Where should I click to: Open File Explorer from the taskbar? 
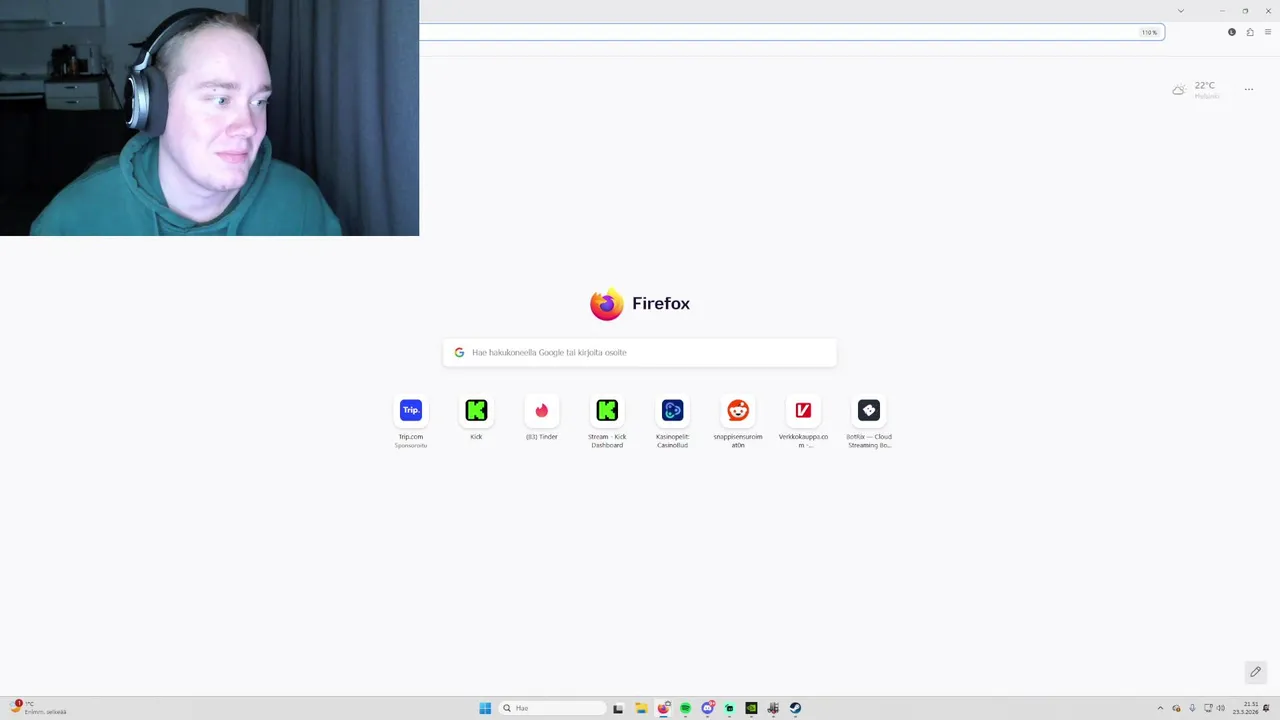click(642, 708)
